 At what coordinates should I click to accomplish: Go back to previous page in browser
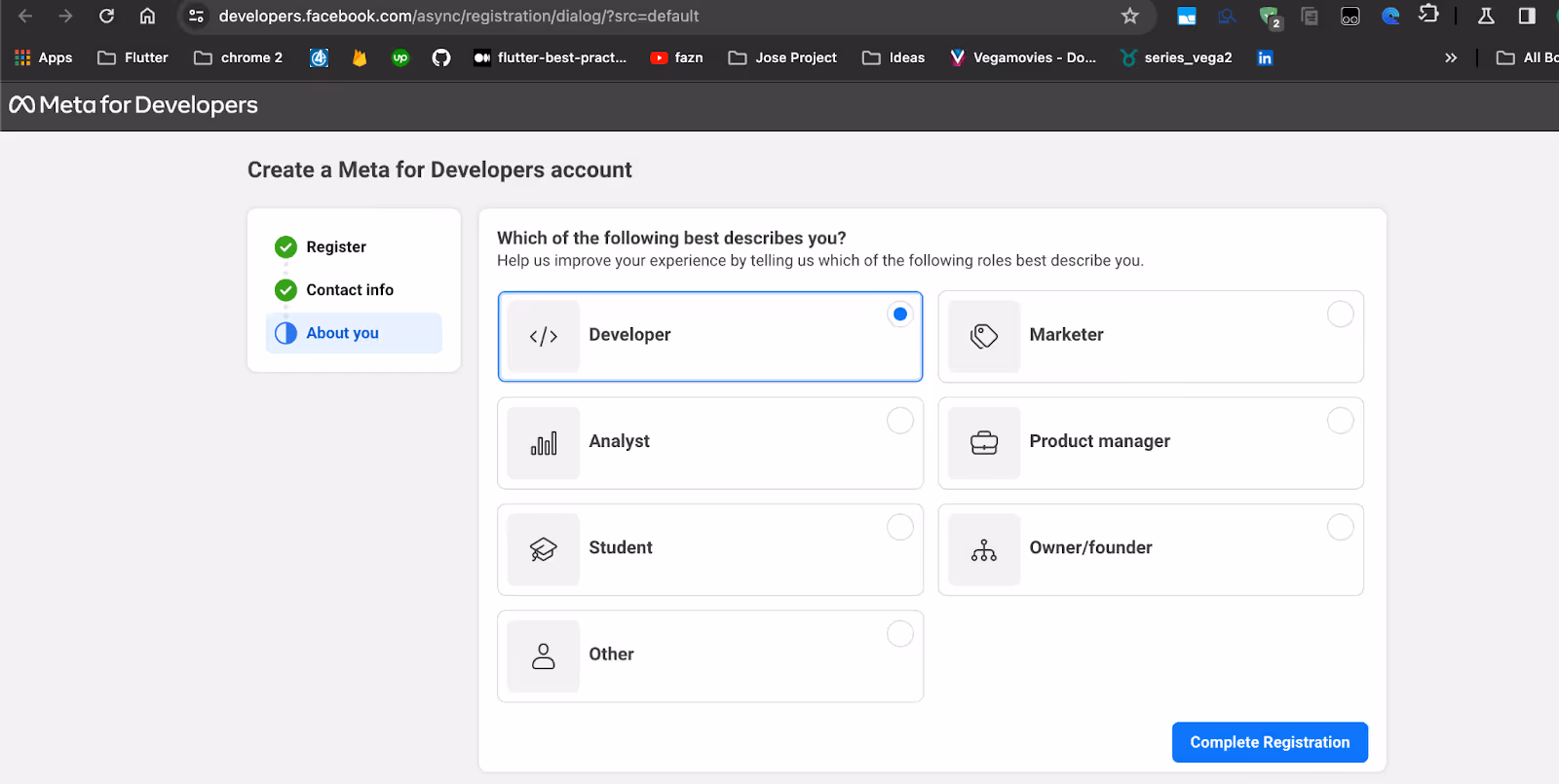coord(25,16)
